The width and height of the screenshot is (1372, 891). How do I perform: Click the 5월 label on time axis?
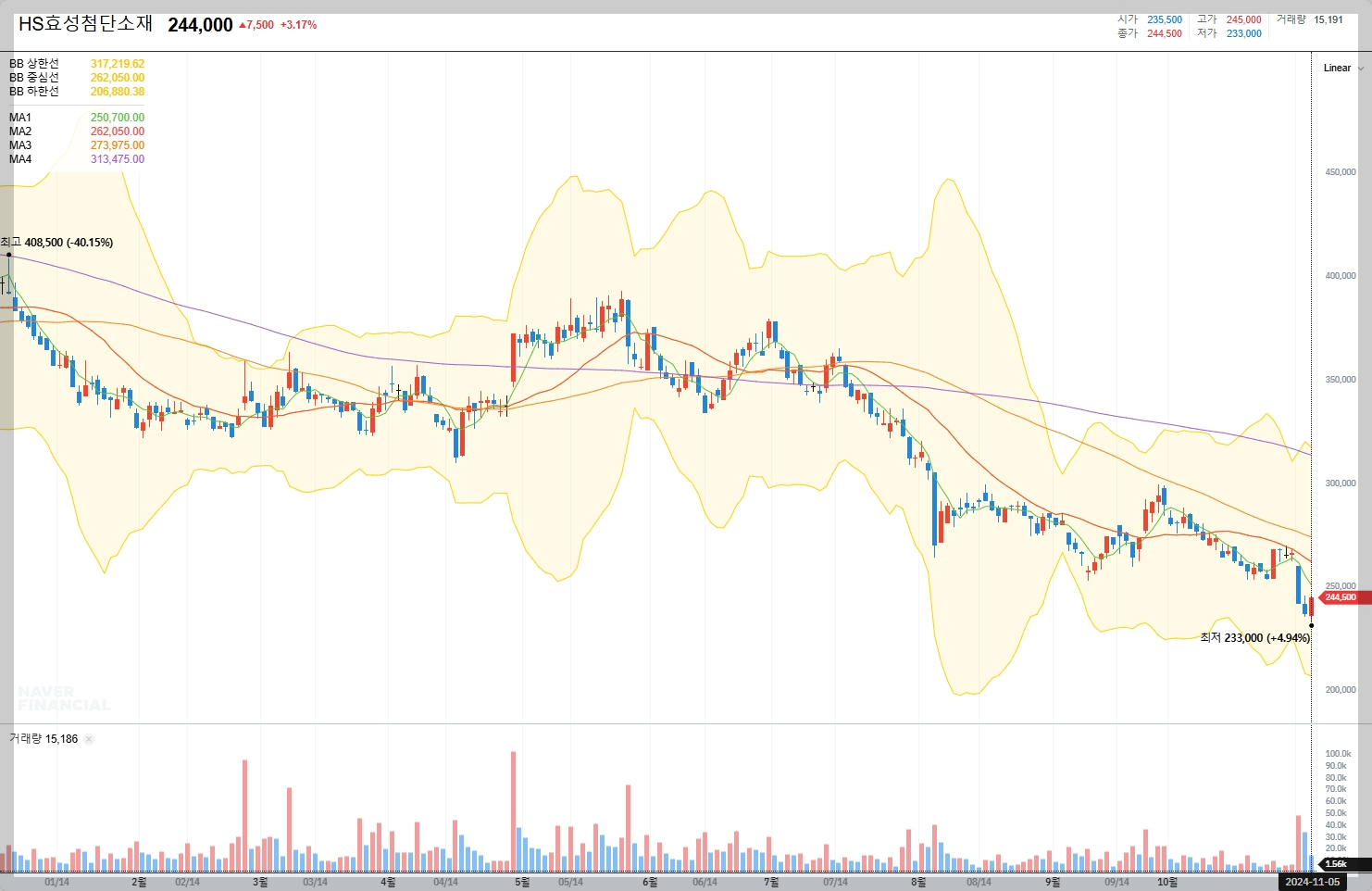522,882
